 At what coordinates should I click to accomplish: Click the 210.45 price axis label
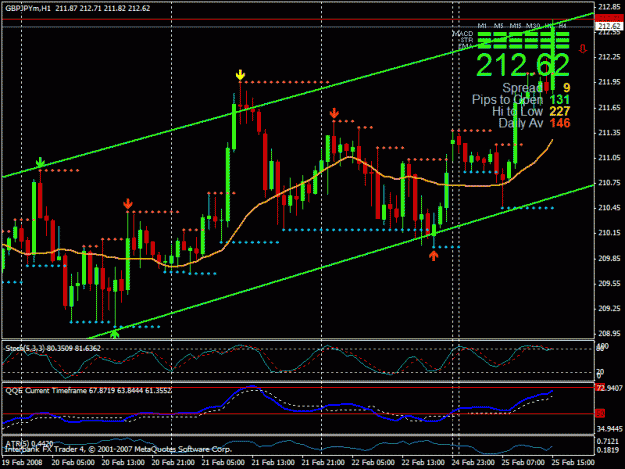[609, 208]
